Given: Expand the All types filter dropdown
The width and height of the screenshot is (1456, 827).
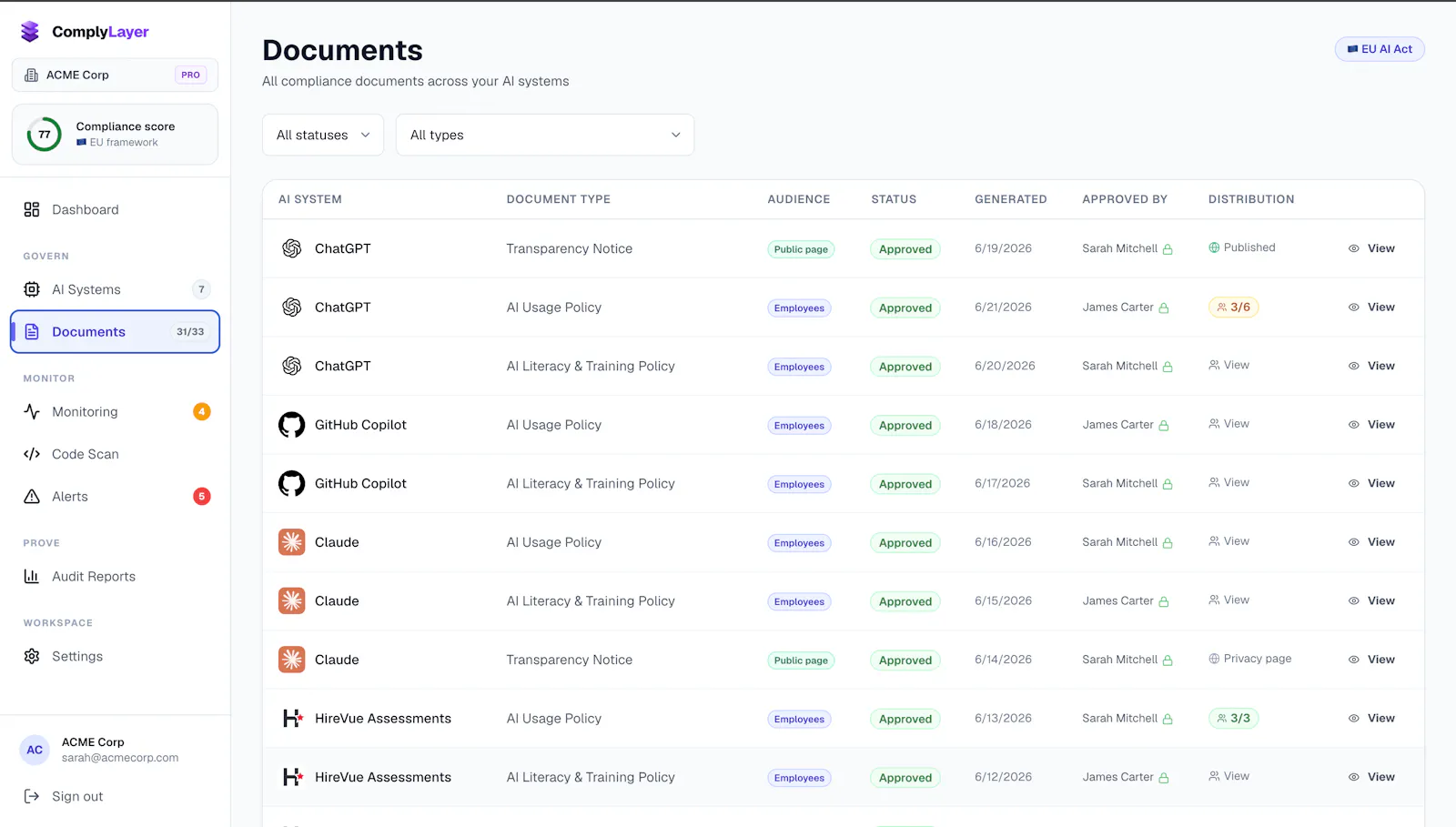Looking at the screenshot, I should tap(545, 135).
